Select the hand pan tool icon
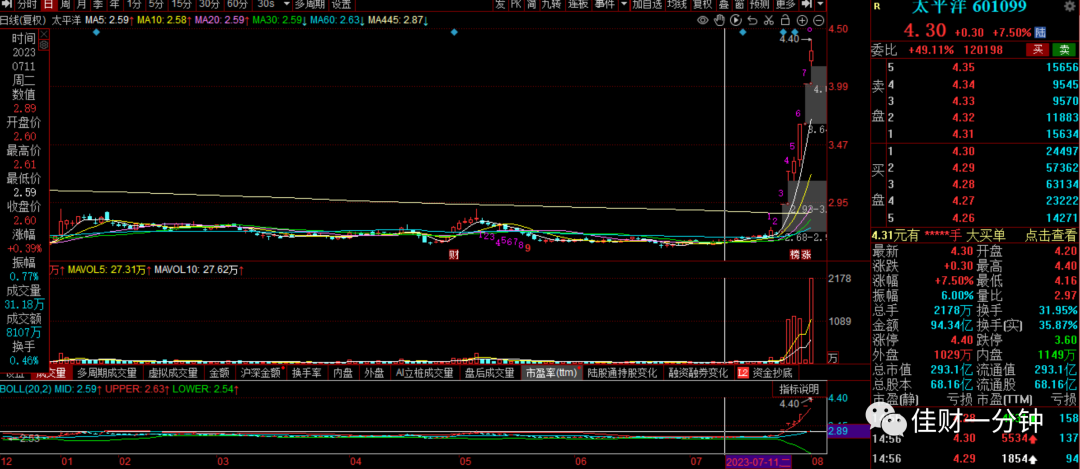The height and width of the screenshot is (469, 1080). (x=719, y=20)
